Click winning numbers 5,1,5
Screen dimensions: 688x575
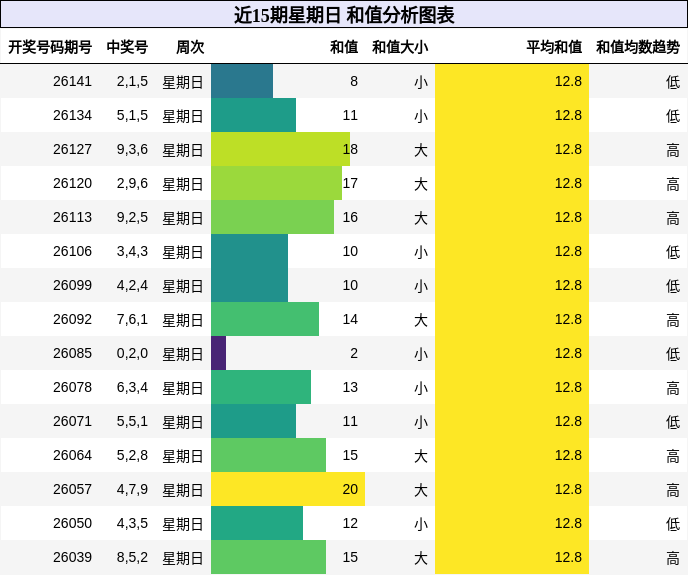132,115
